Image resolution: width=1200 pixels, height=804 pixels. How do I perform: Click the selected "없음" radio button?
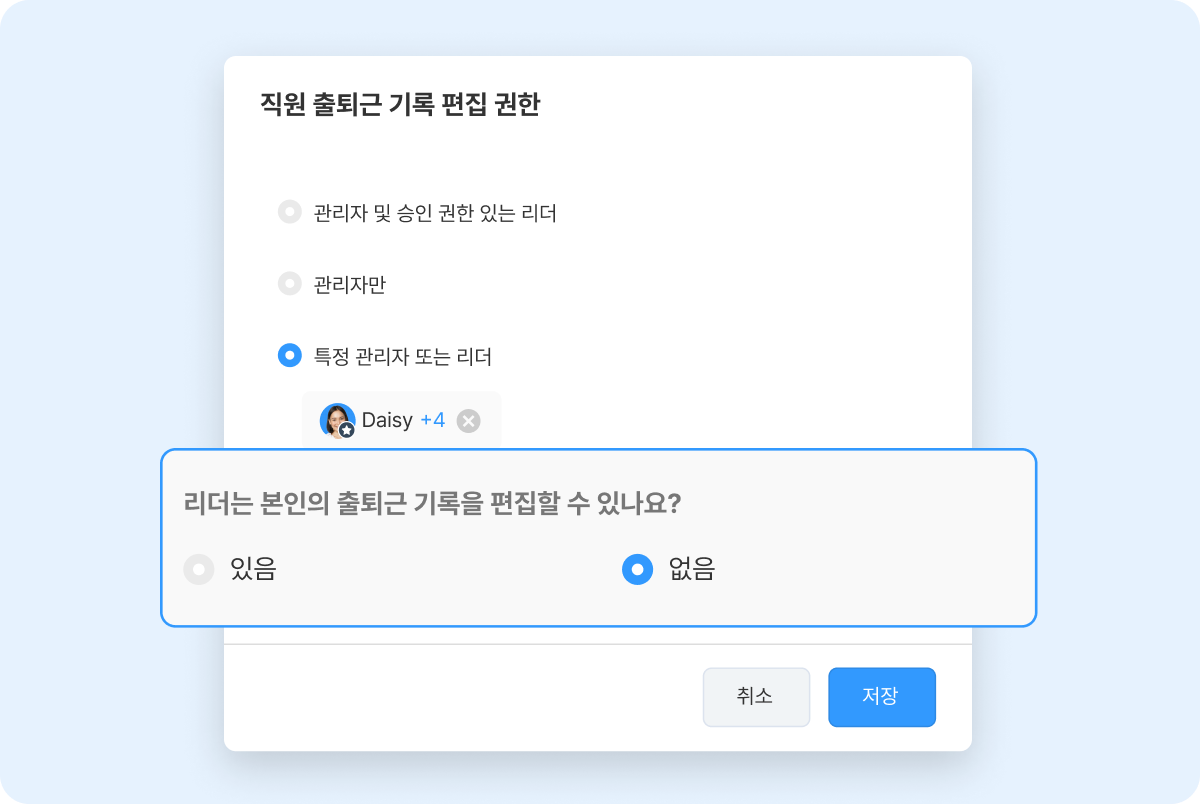click(x=637, y=570)
